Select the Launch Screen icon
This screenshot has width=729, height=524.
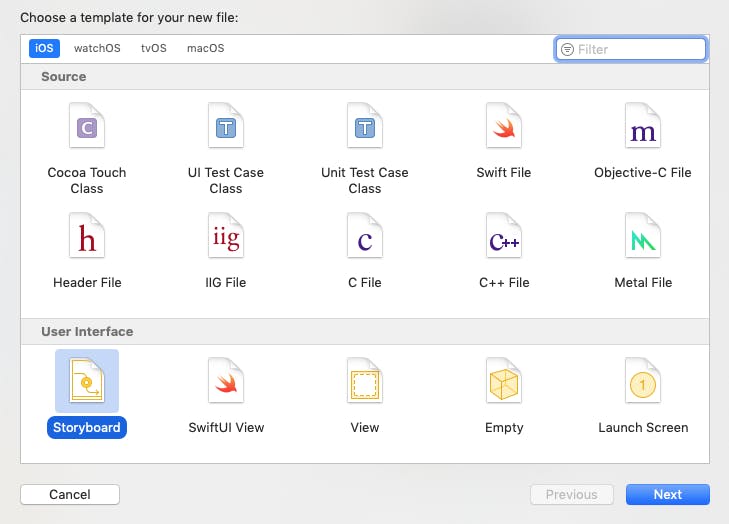pos(643,380)
